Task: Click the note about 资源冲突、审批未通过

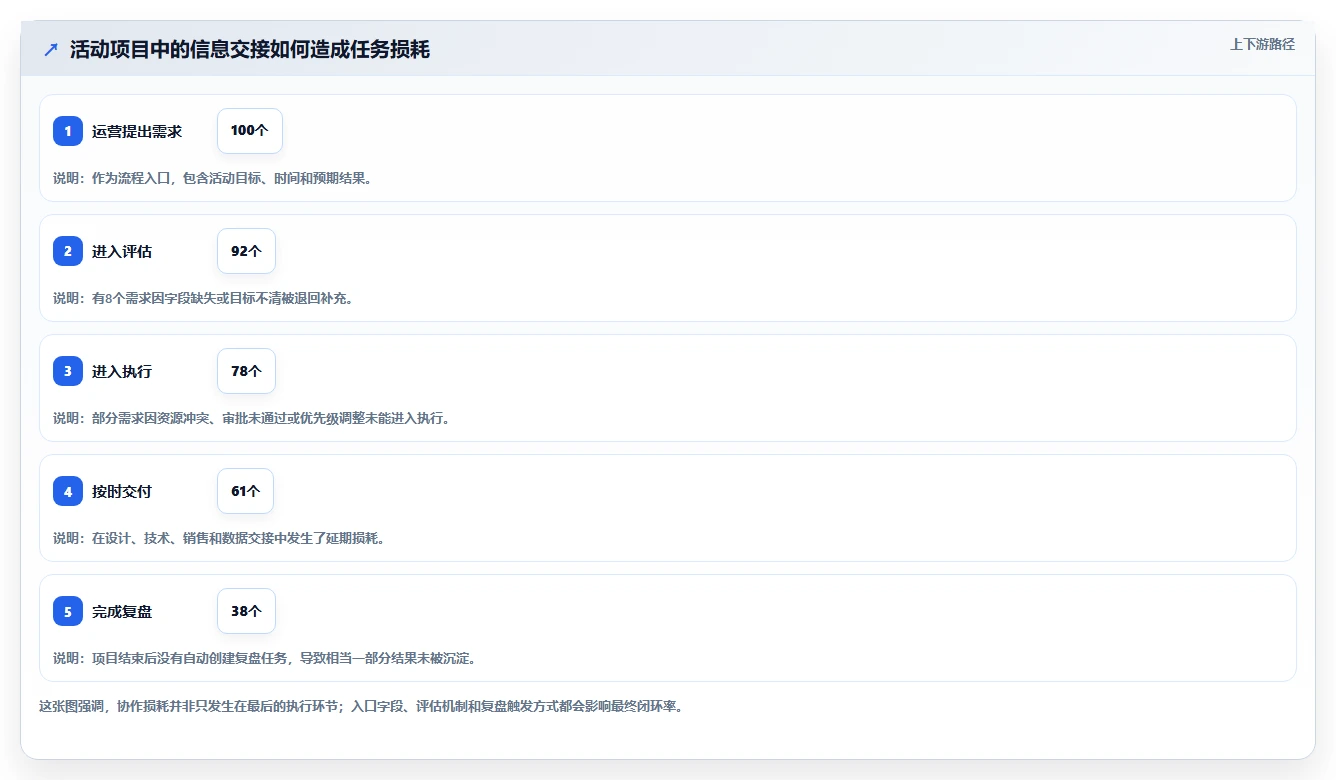Action: [x=252, y=418]
